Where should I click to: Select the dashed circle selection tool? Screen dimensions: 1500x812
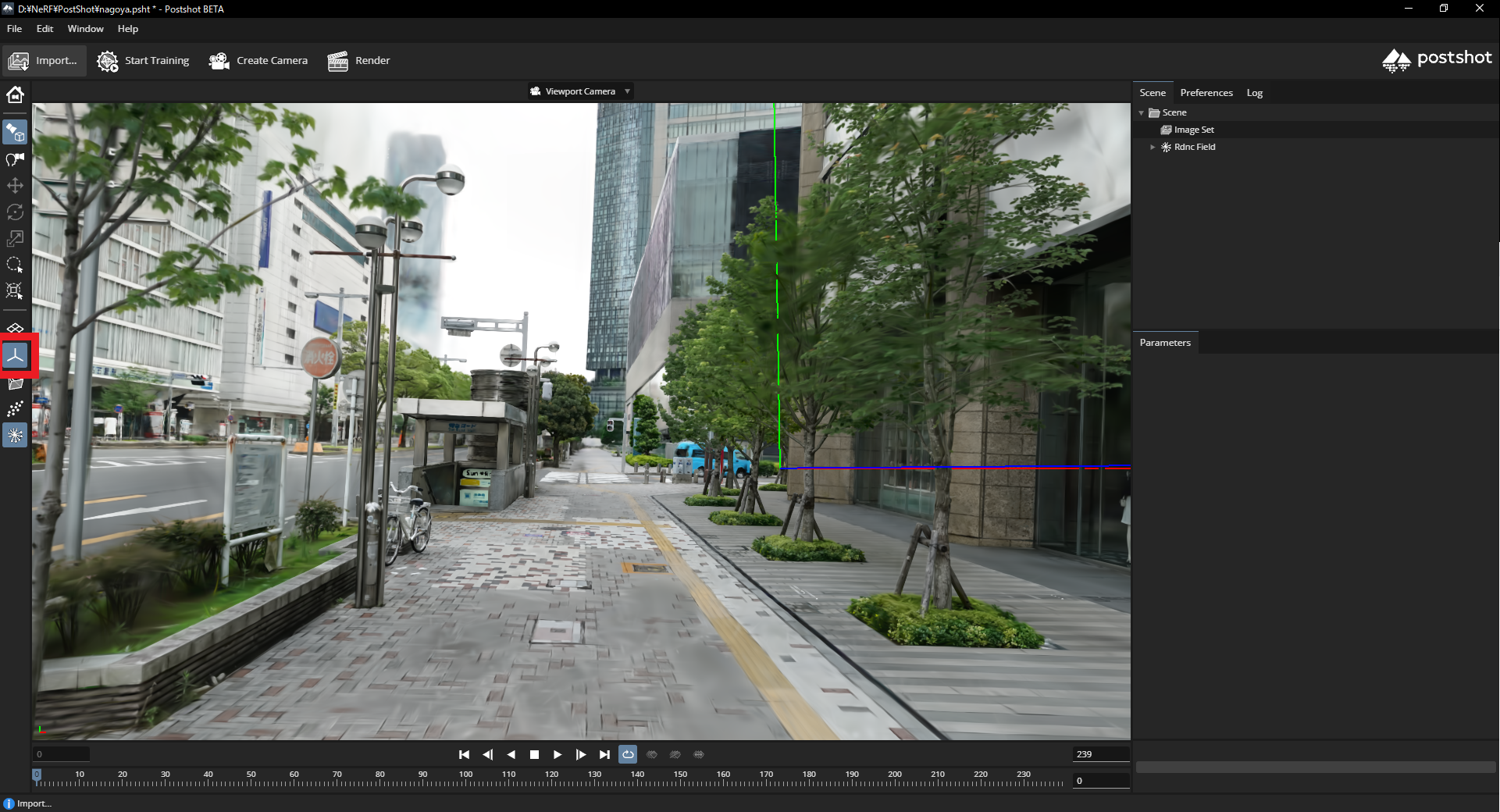click(x=15, y=265)
